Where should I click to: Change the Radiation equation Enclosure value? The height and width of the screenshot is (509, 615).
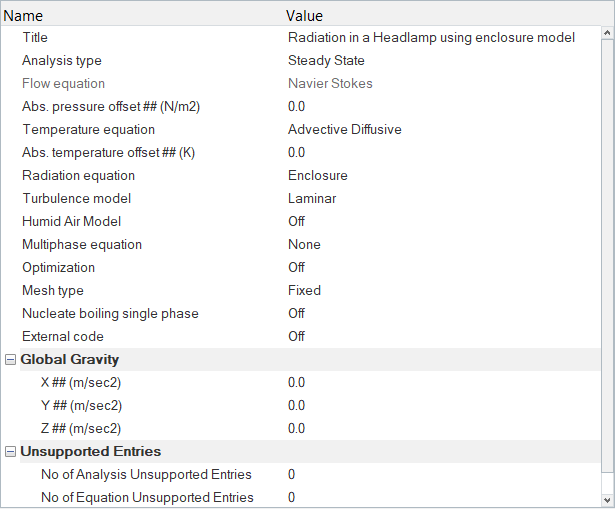pyautogui.click(x=317, y=176)
